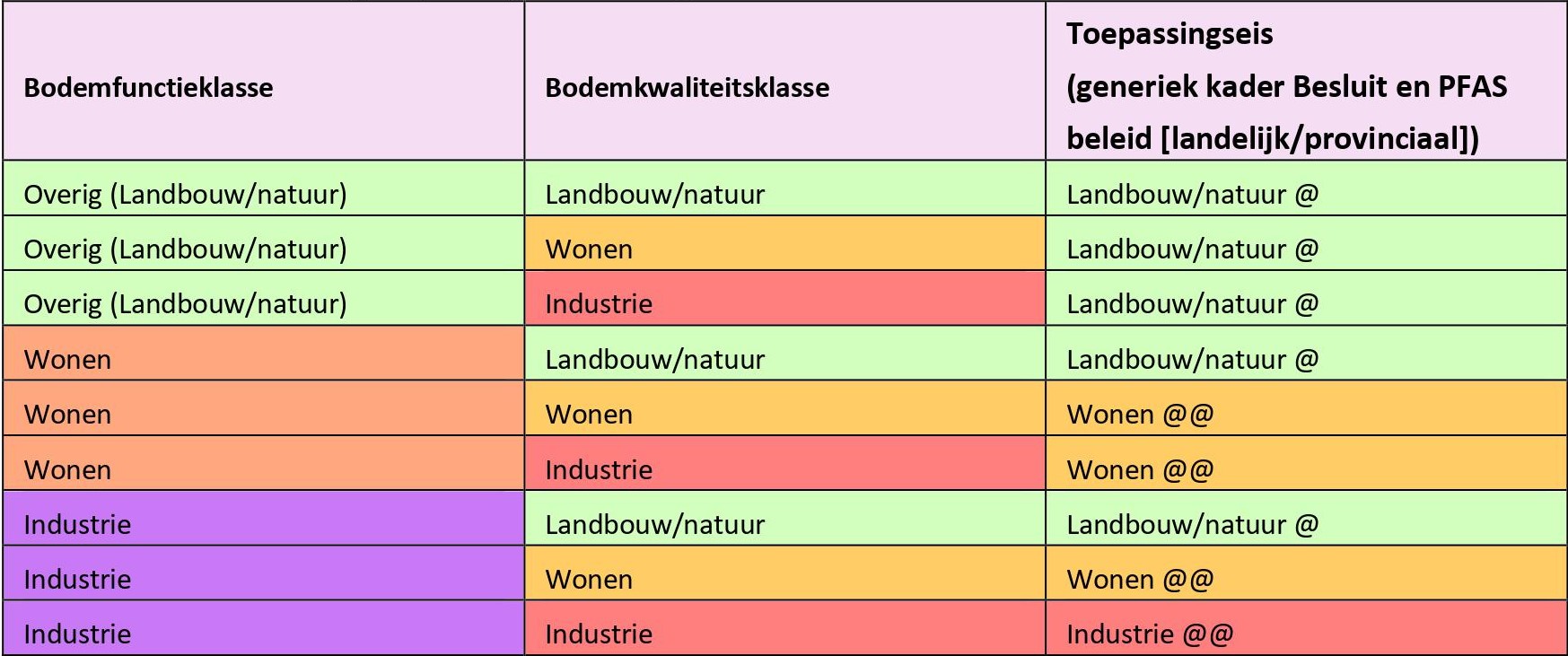The height and width of the screenshot is (656, 1568).
Task: Click purple 'Industrie' cell beside green 'Landbouw/natuur'
Action: pos(77,524)
